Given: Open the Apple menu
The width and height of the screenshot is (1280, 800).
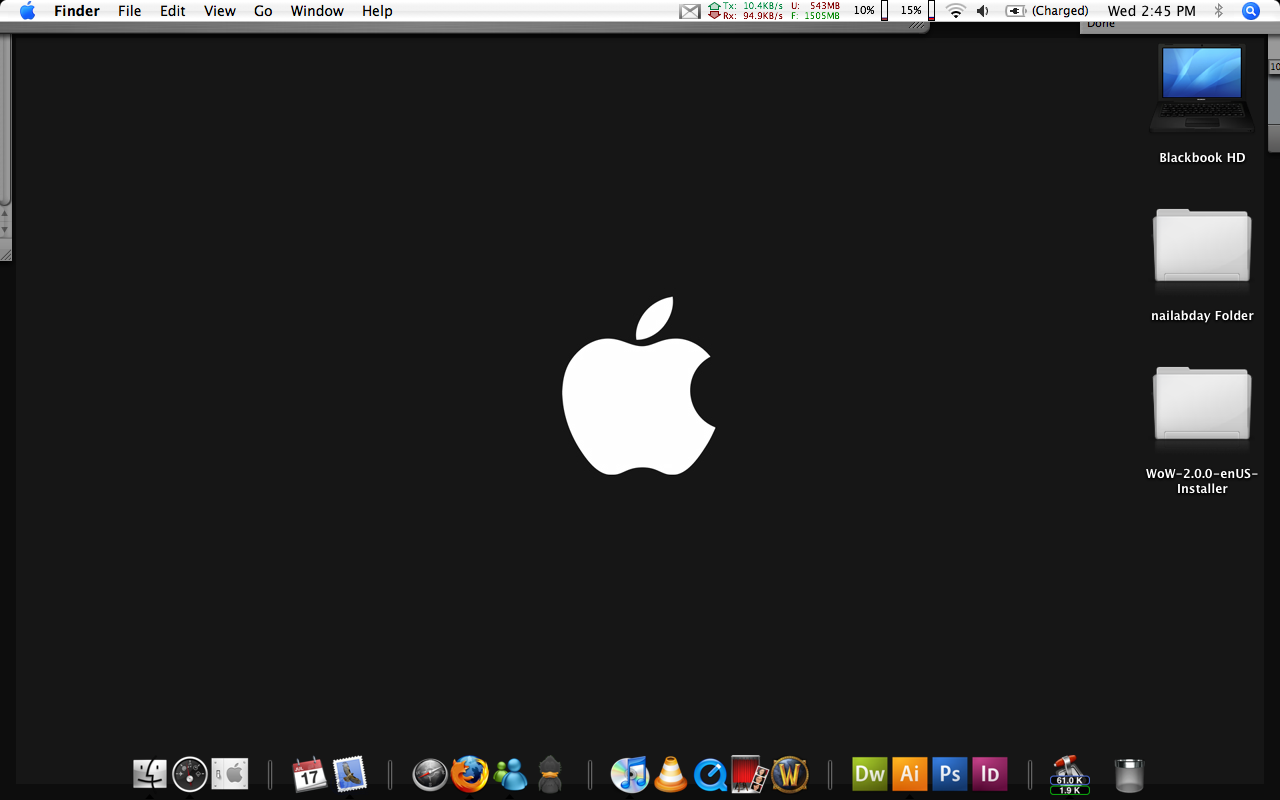Looking at the screenshot, I should [27, 11].
